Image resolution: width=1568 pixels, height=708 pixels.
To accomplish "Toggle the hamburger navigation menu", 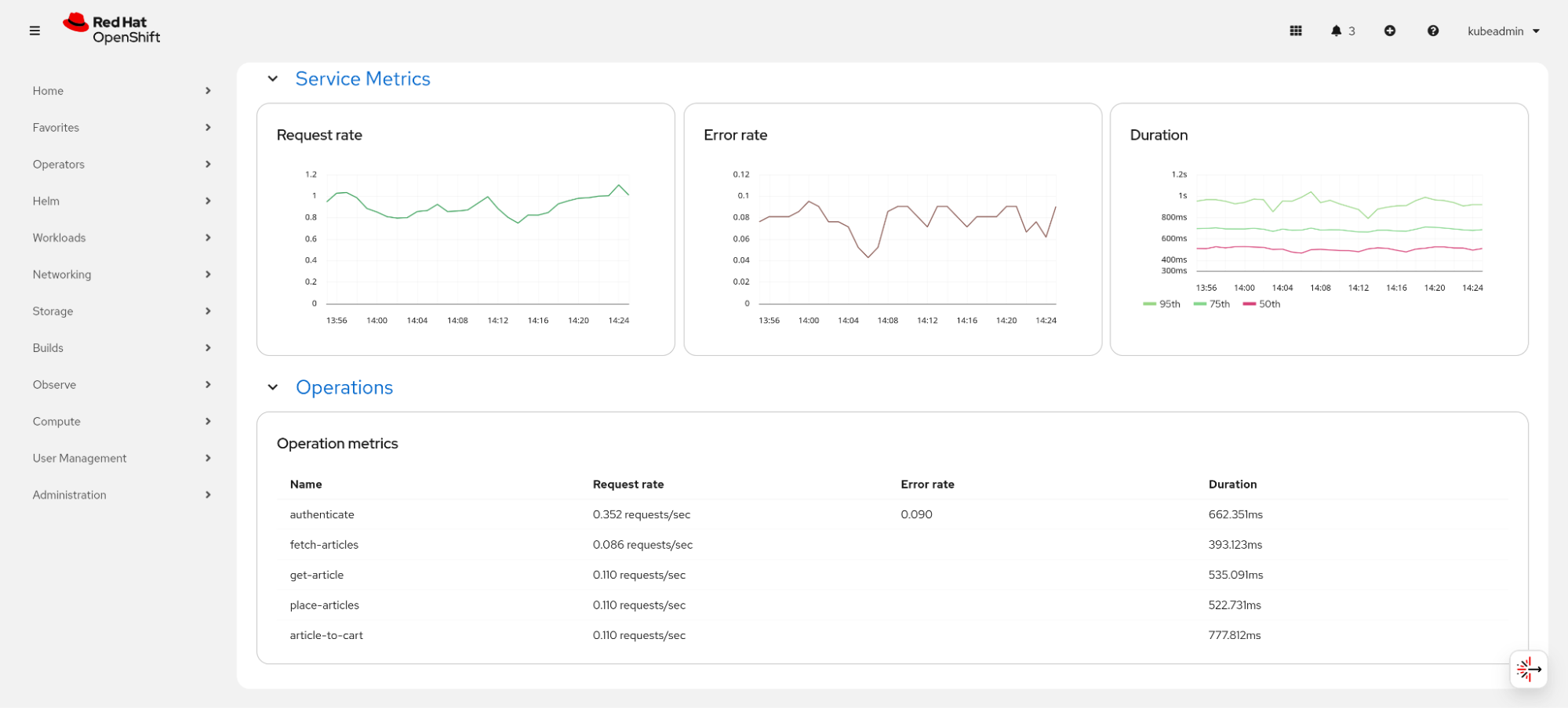I will click(x=35, y=31).
